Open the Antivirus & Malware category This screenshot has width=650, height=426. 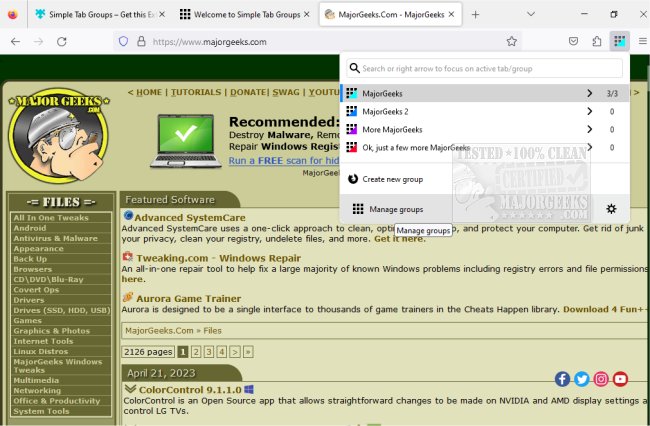click(56, 238)
